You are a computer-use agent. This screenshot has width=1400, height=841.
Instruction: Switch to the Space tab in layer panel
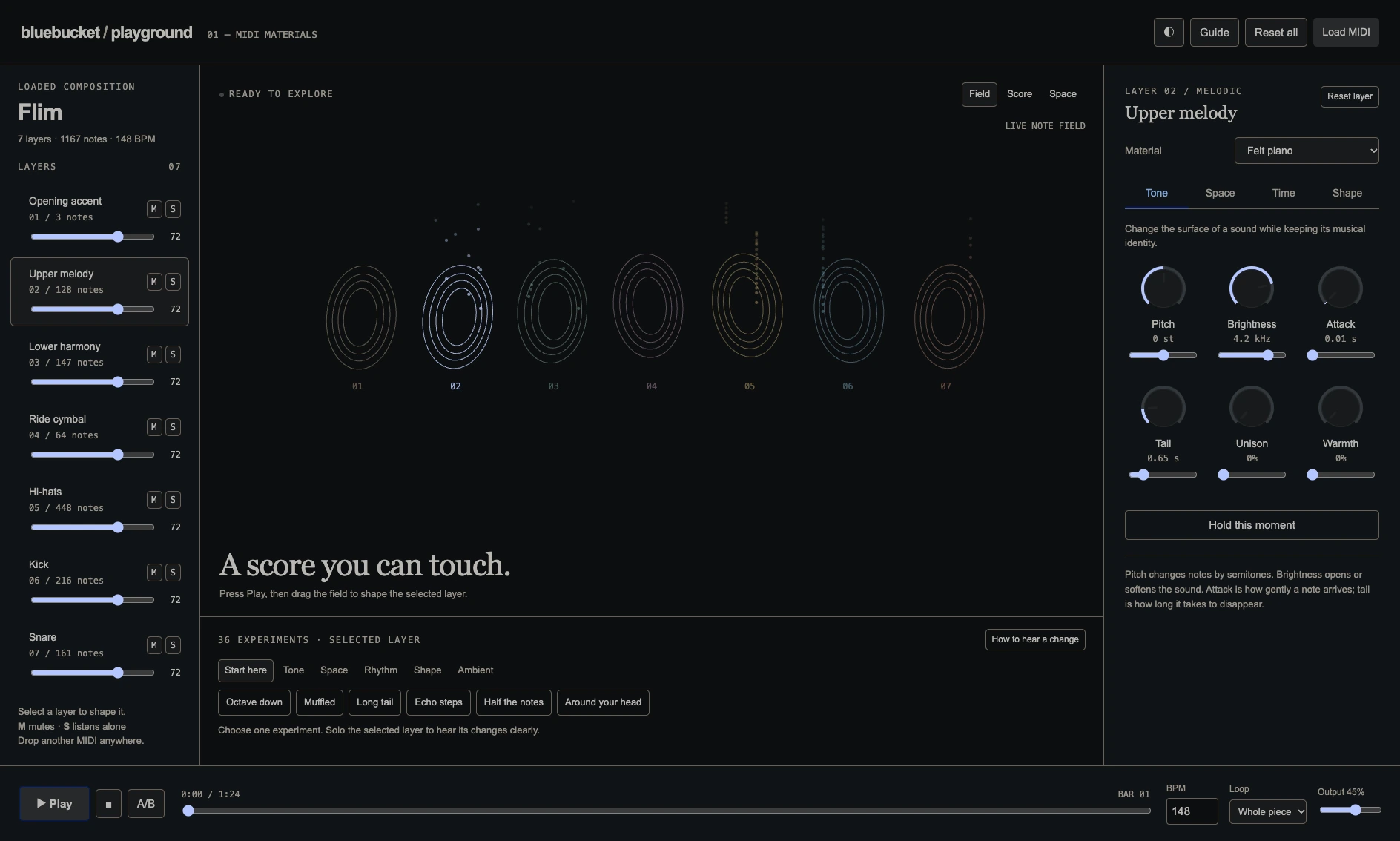pyautogui.click(x=1220, y=193)
